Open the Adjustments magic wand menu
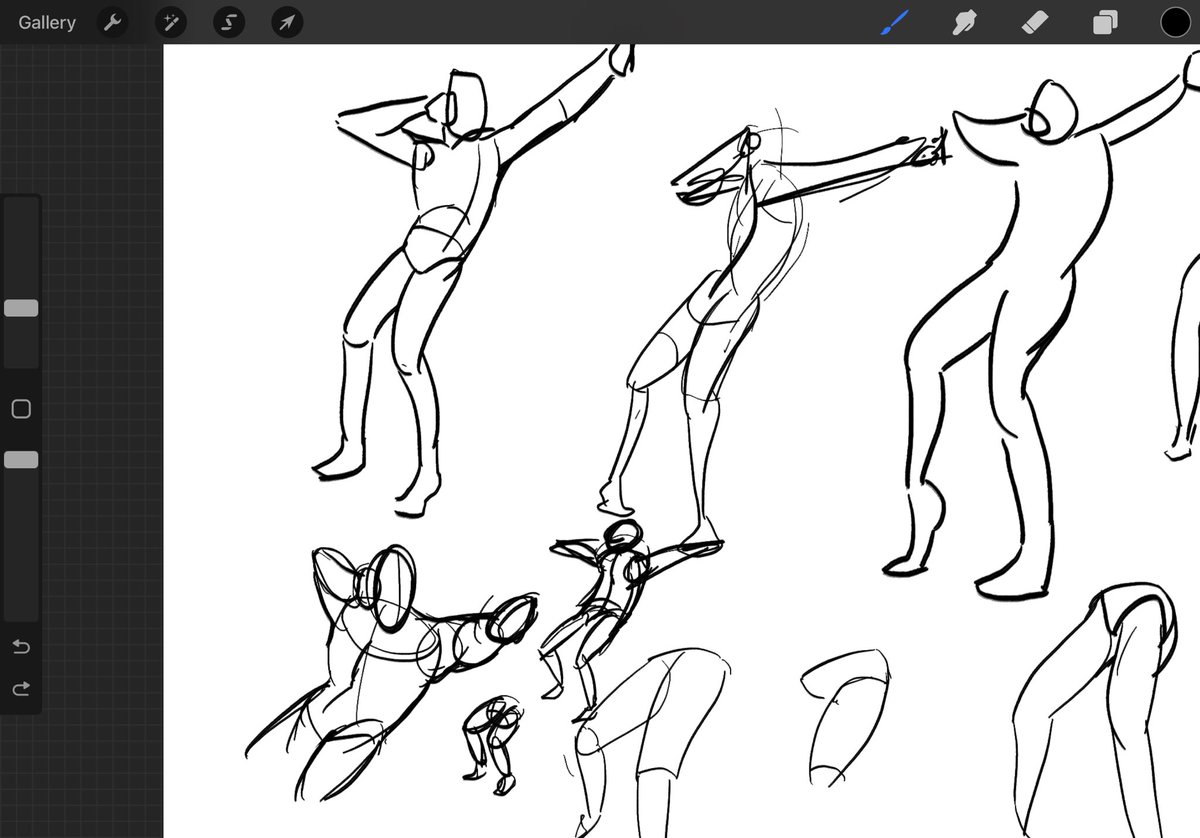This screenshot has width=1200, height=838. point(171,22)
